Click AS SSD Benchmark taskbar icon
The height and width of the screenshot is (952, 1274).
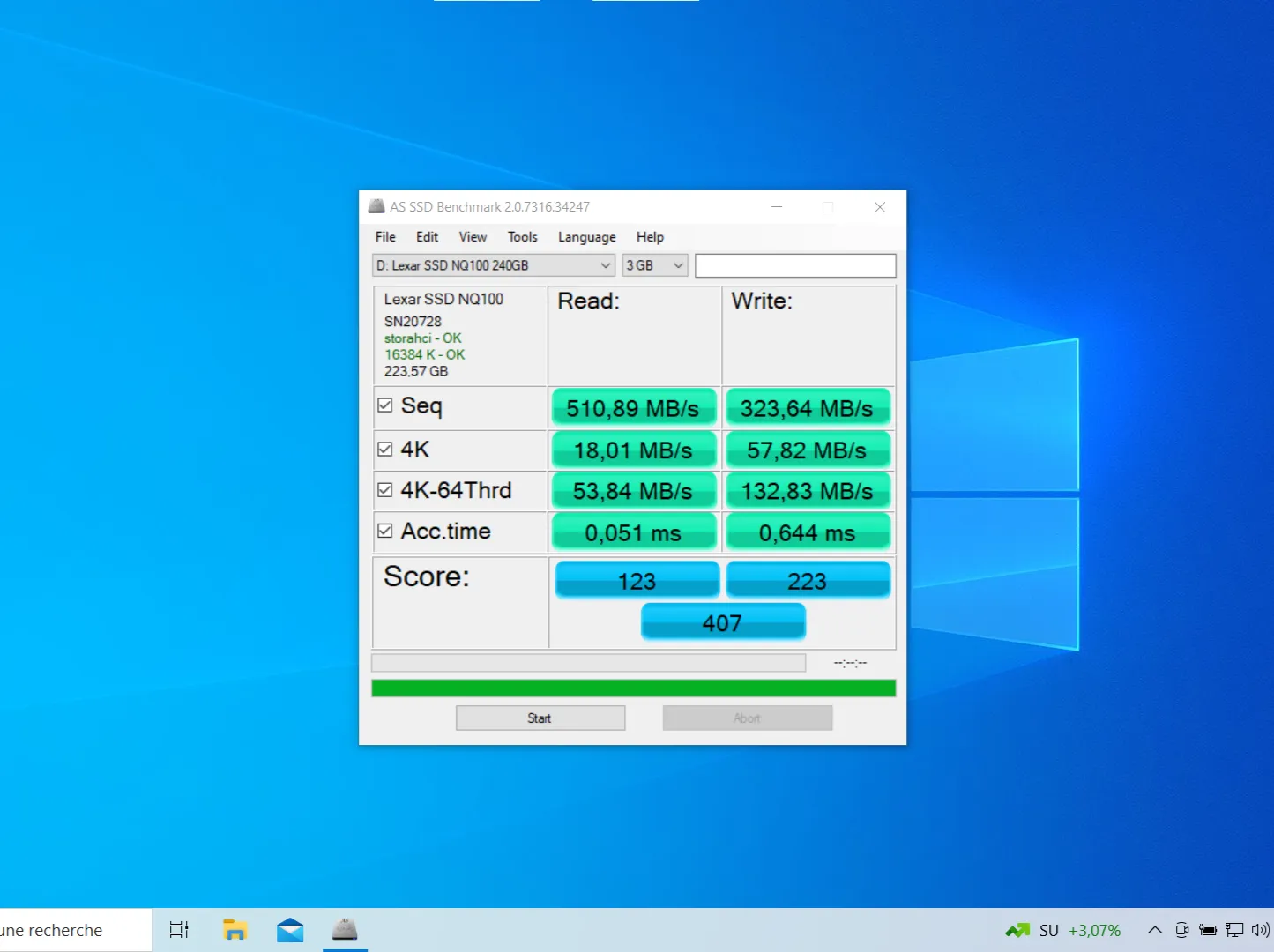coord(345,930)
